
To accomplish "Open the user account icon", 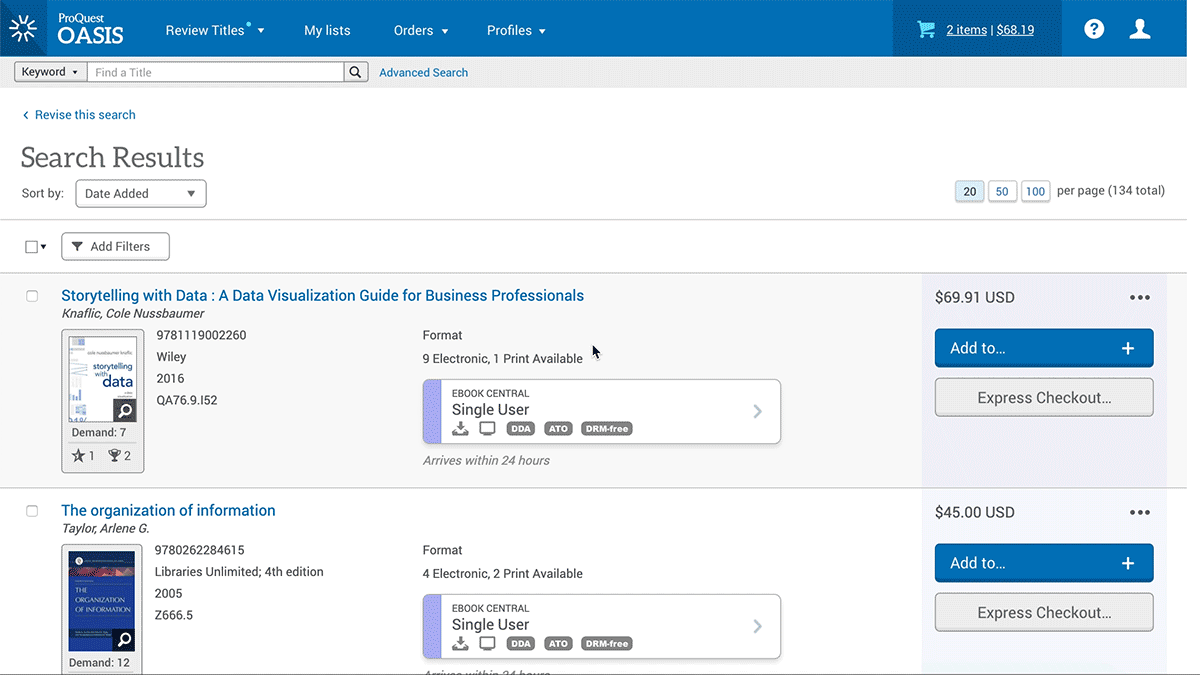I will pos(1140,29).
